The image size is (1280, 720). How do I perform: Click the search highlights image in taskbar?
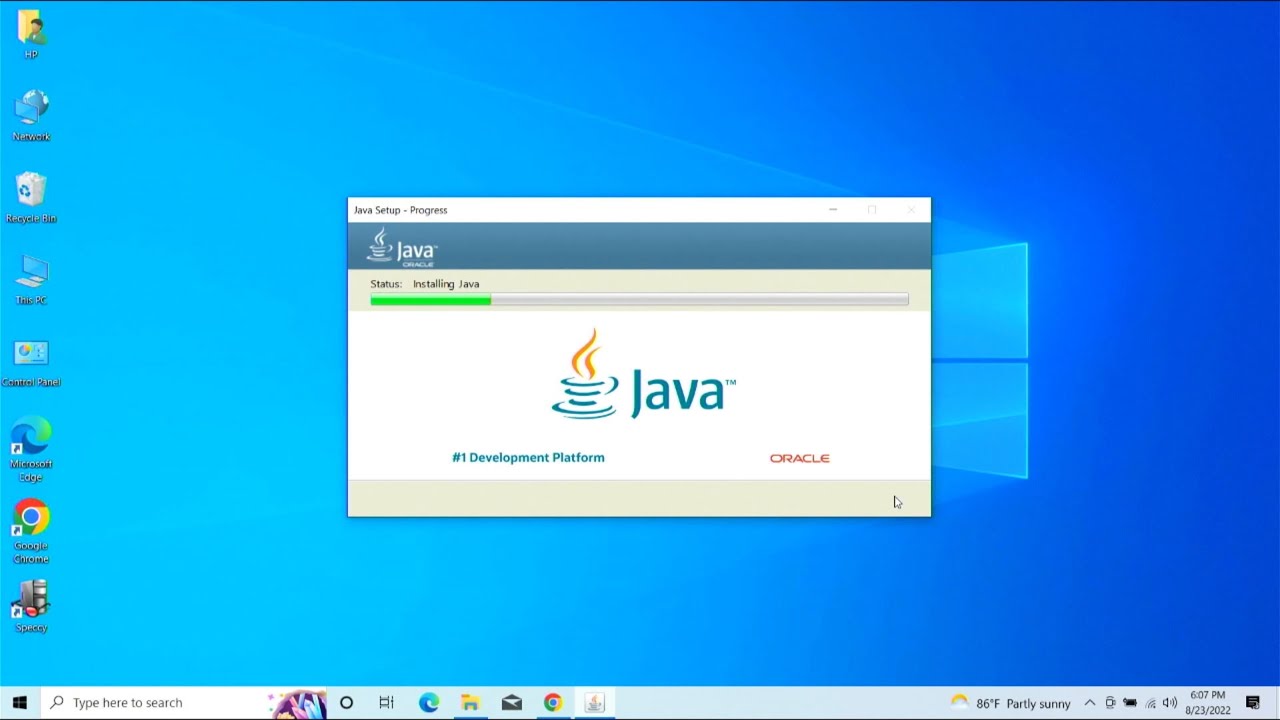tap(299, 703)
